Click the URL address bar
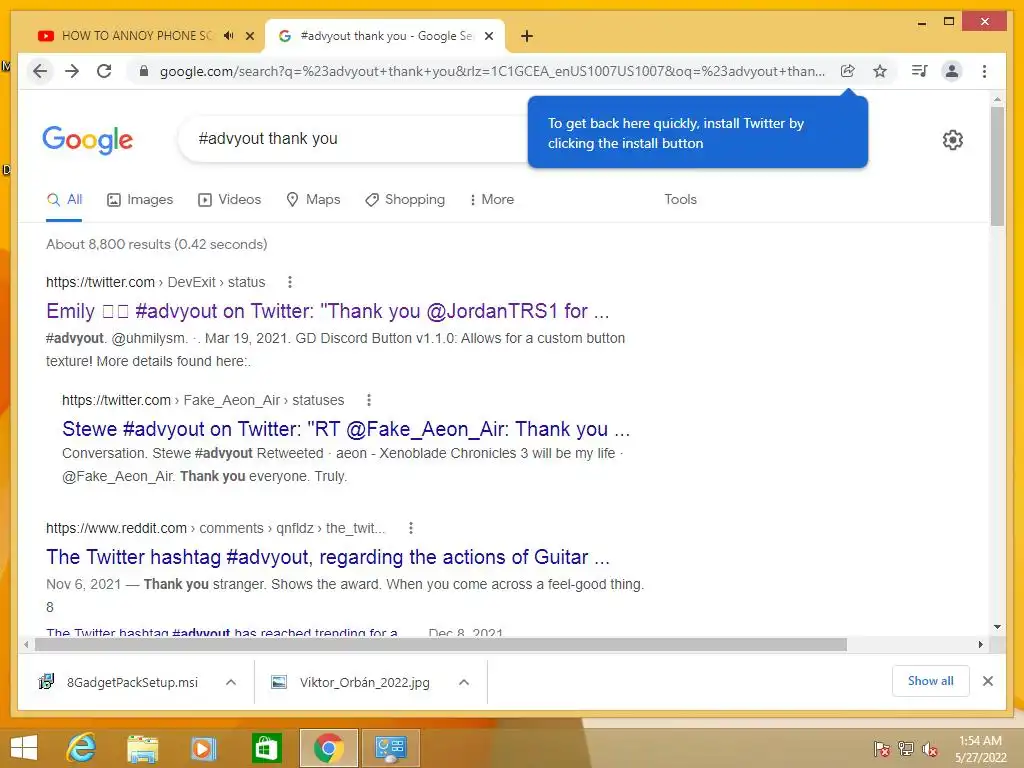Viewport: 1024px width, 768px height. coord(492,71)
